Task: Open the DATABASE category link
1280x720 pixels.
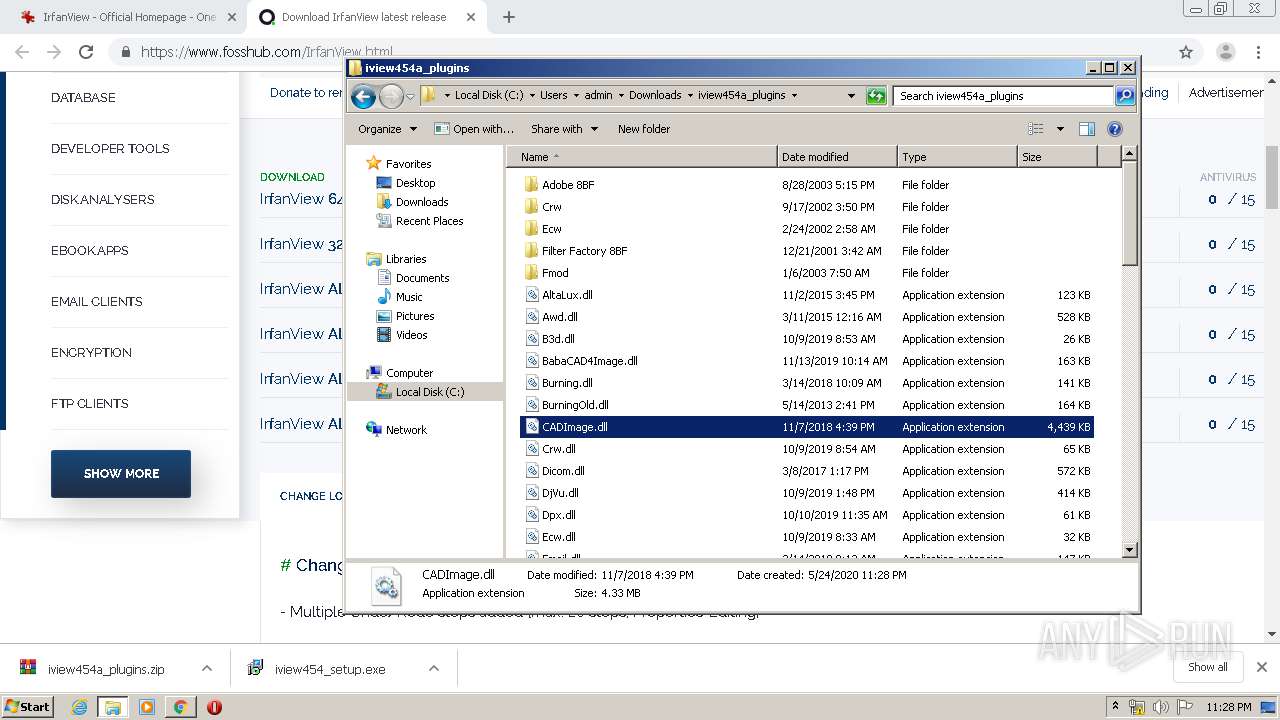Action: 83,97
